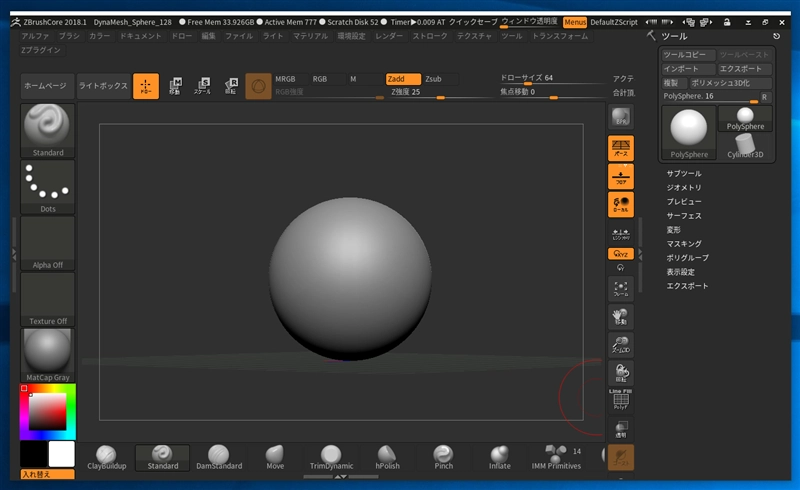Screen dimensions: 800x490
Task: Toggle the gizmo 3D round button
Action: point(258,86)
